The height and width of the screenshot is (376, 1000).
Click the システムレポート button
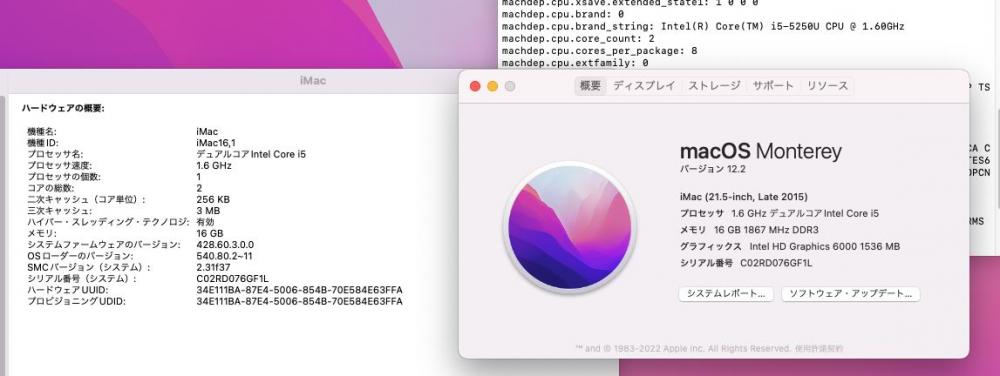click(726, 294)
